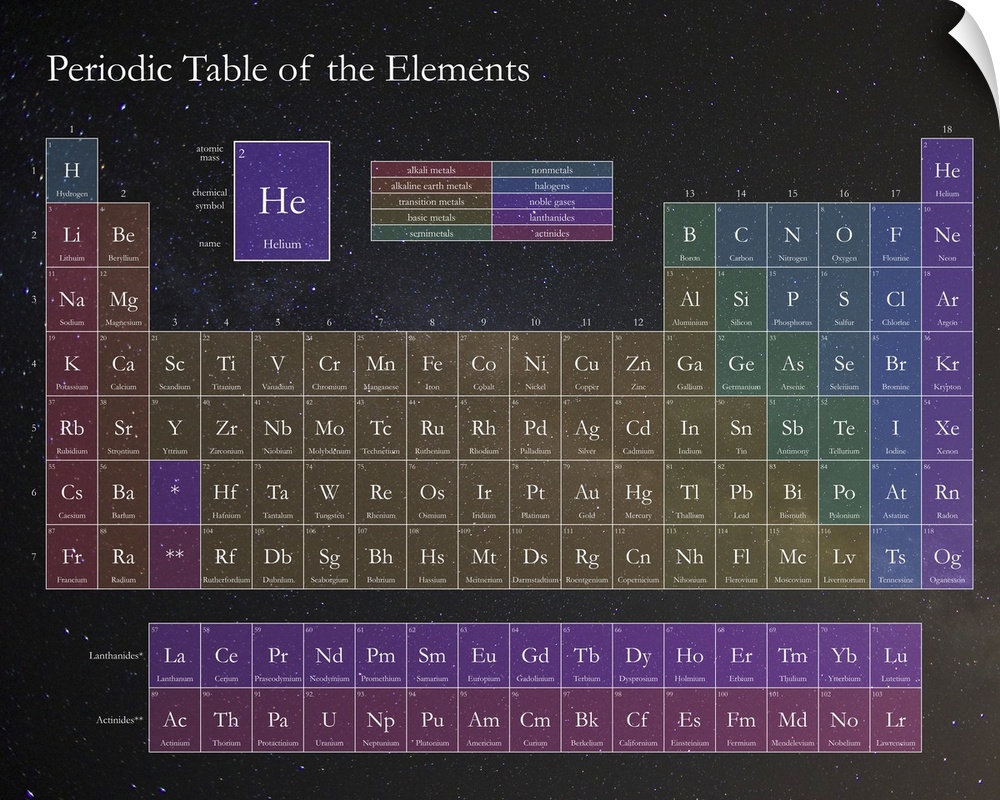Click the Francium (Fr) element tile
Viewport: 1000px width, 800px height.
(72, 556)
